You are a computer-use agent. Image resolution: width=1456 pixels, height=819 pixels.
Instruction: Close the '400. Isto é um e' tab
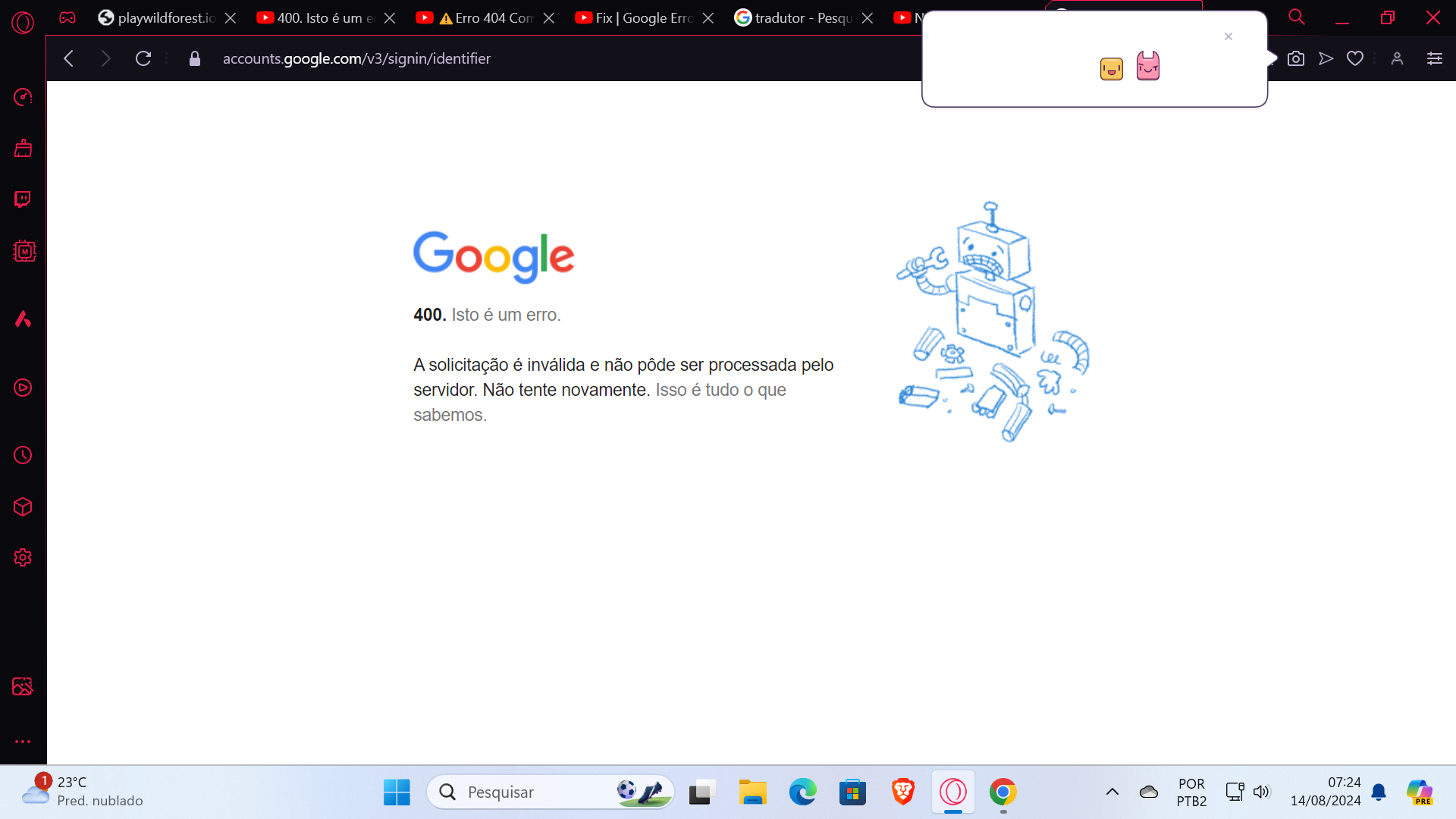click(x=390, y=17)
